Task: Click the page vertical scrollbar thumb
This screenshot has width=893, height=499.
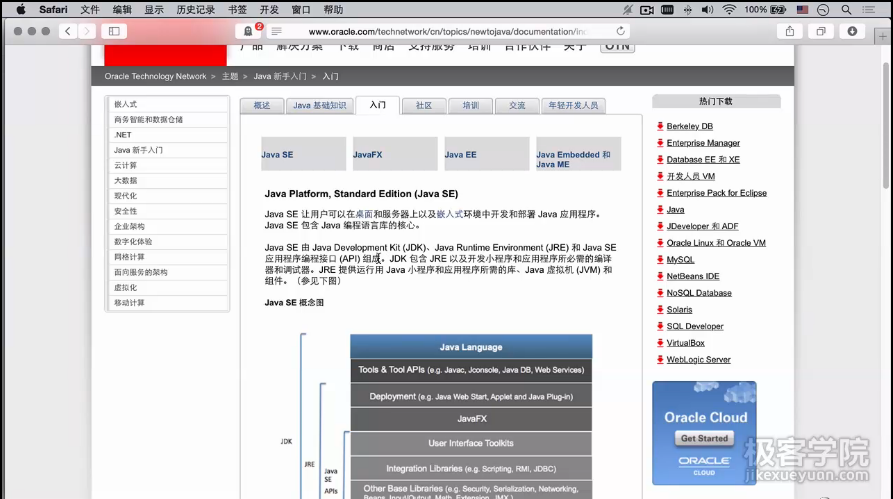Action: pos(886,125)
